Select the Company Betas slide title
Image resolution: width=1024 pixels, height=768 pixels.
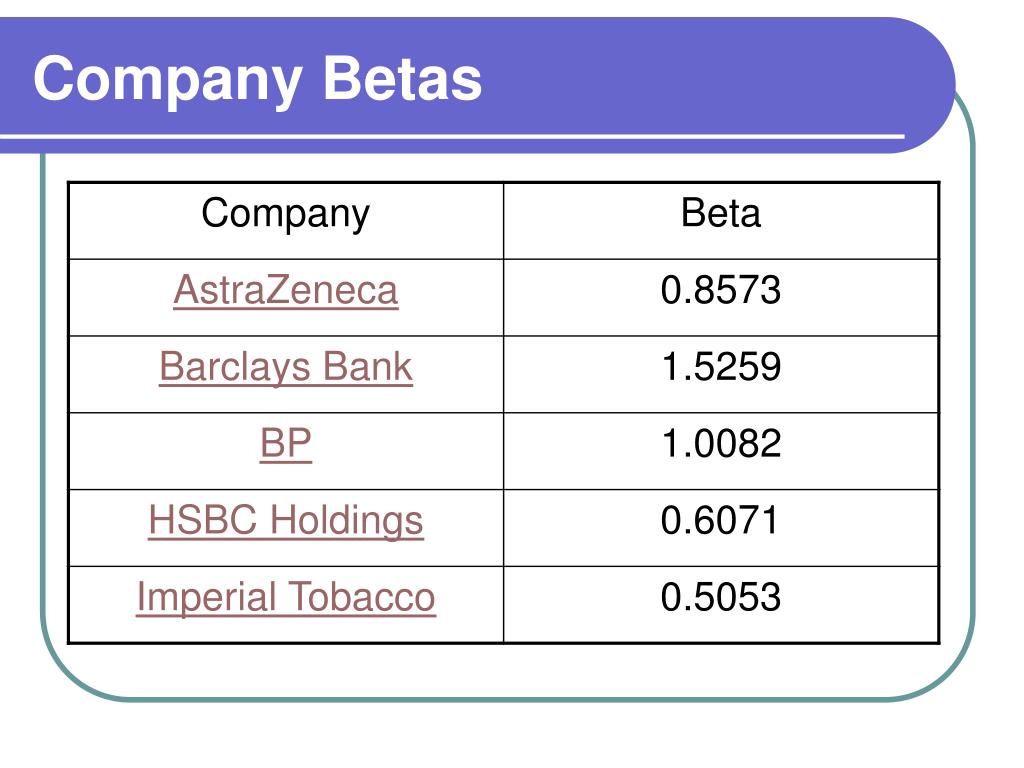coord(258,80)
